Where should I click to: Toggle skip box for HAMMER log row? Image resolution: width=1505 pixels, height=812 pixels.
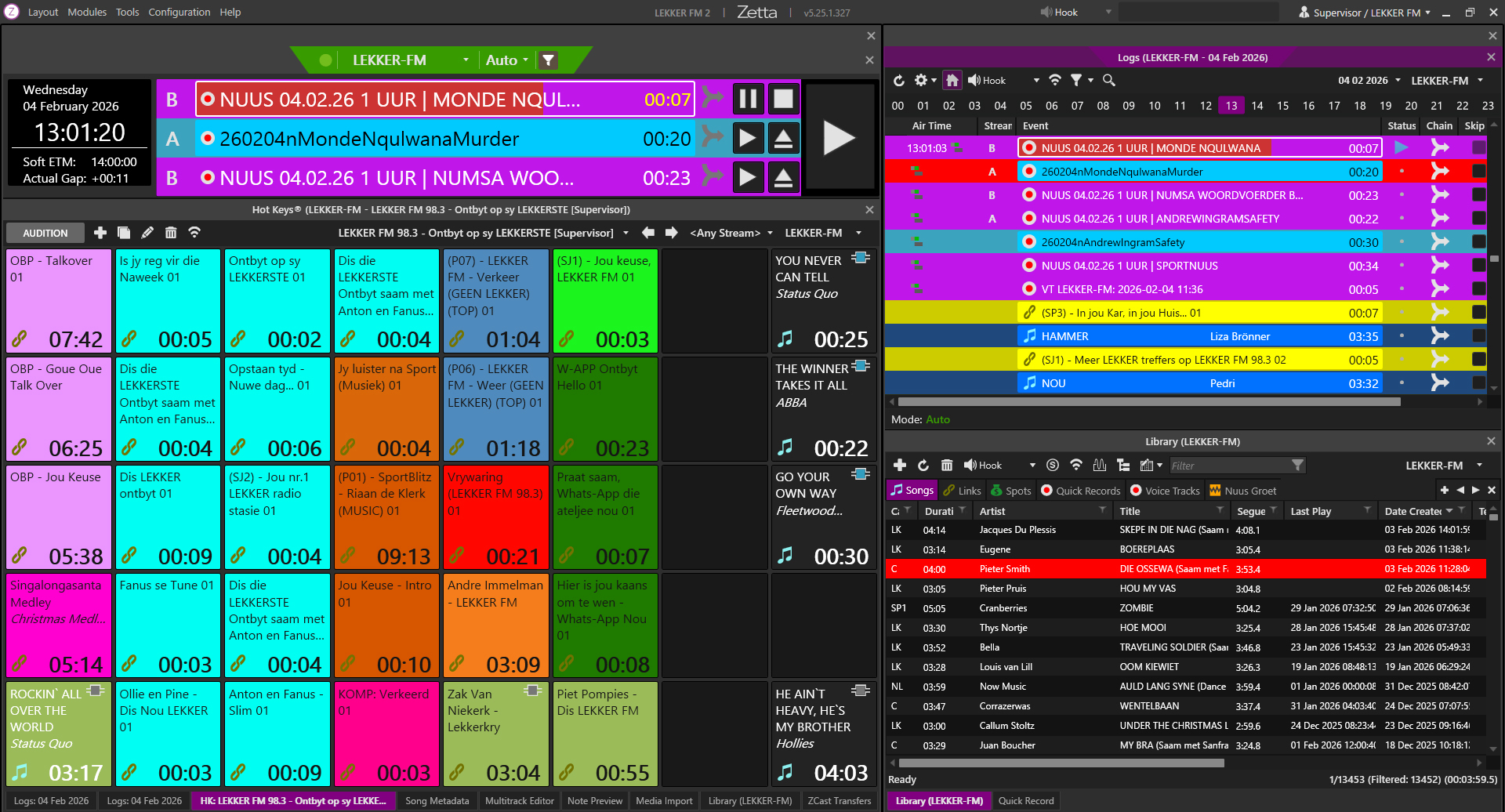(x=1478, y=336)
